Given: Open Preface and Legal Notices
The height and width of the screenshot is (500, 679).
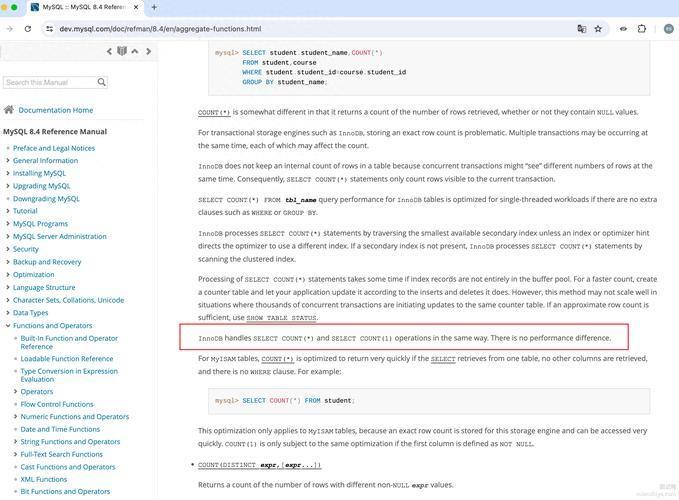Looking at the screenshot, I should point(54,148).
